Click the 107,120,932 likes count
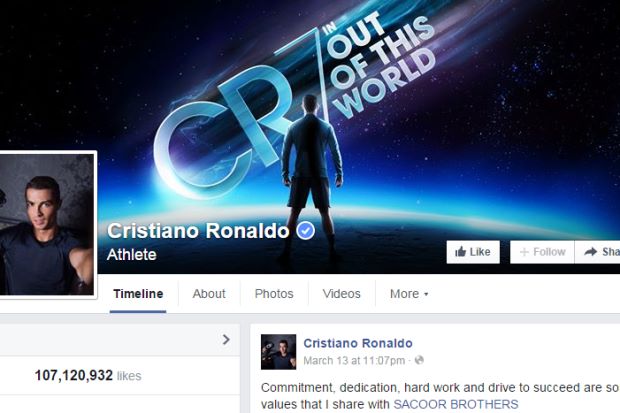The image size is (620, 413). pos(88,375)
